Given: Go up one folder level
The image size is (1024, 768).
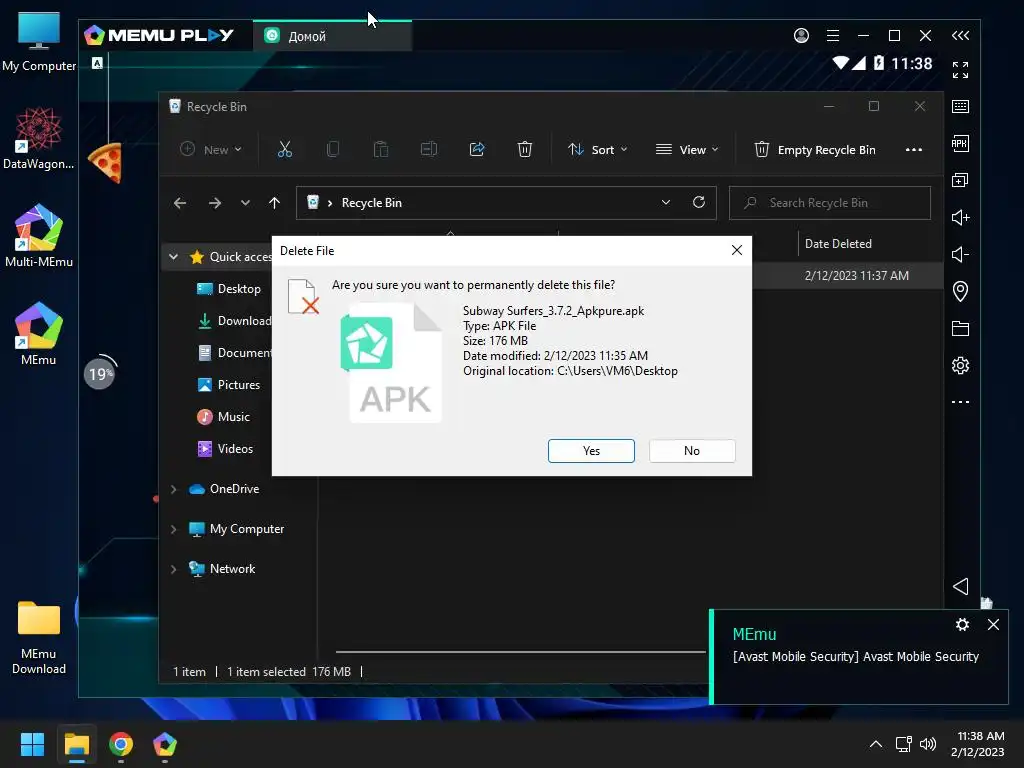Looking at the screenshot, I should point(274,203).
